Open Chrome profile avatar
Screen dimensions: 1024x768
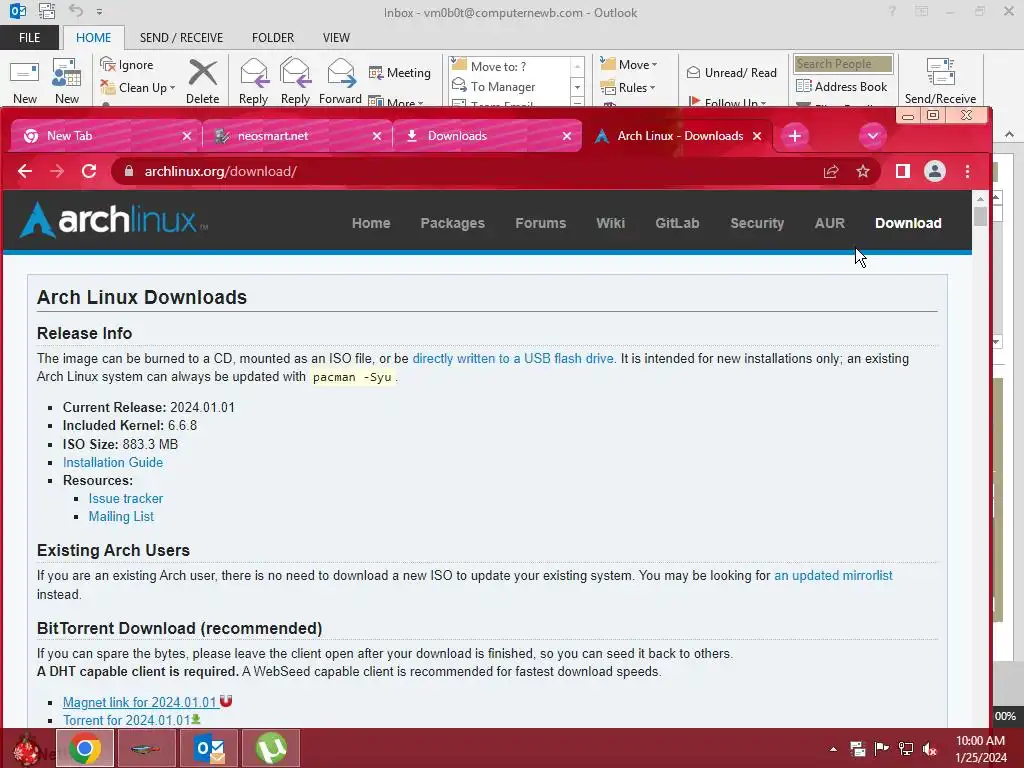coord(935,171)
